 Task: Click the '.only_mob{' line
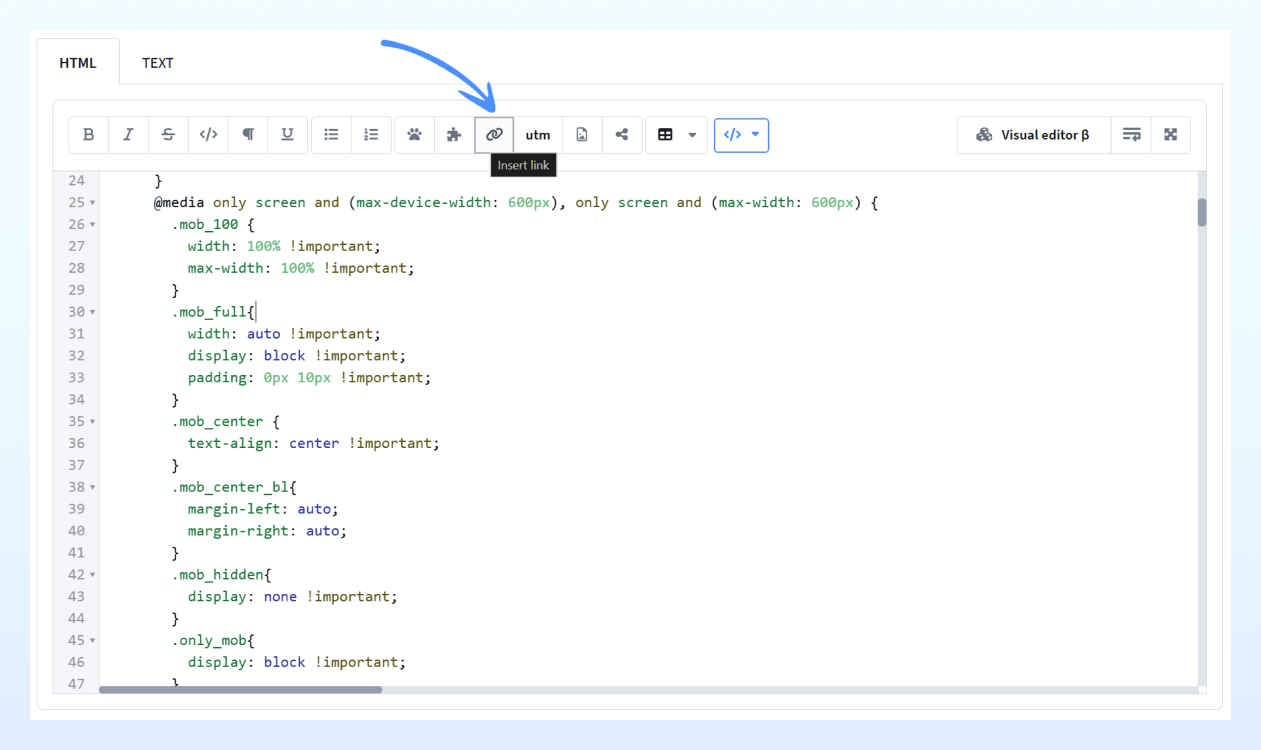click(213, 640)
